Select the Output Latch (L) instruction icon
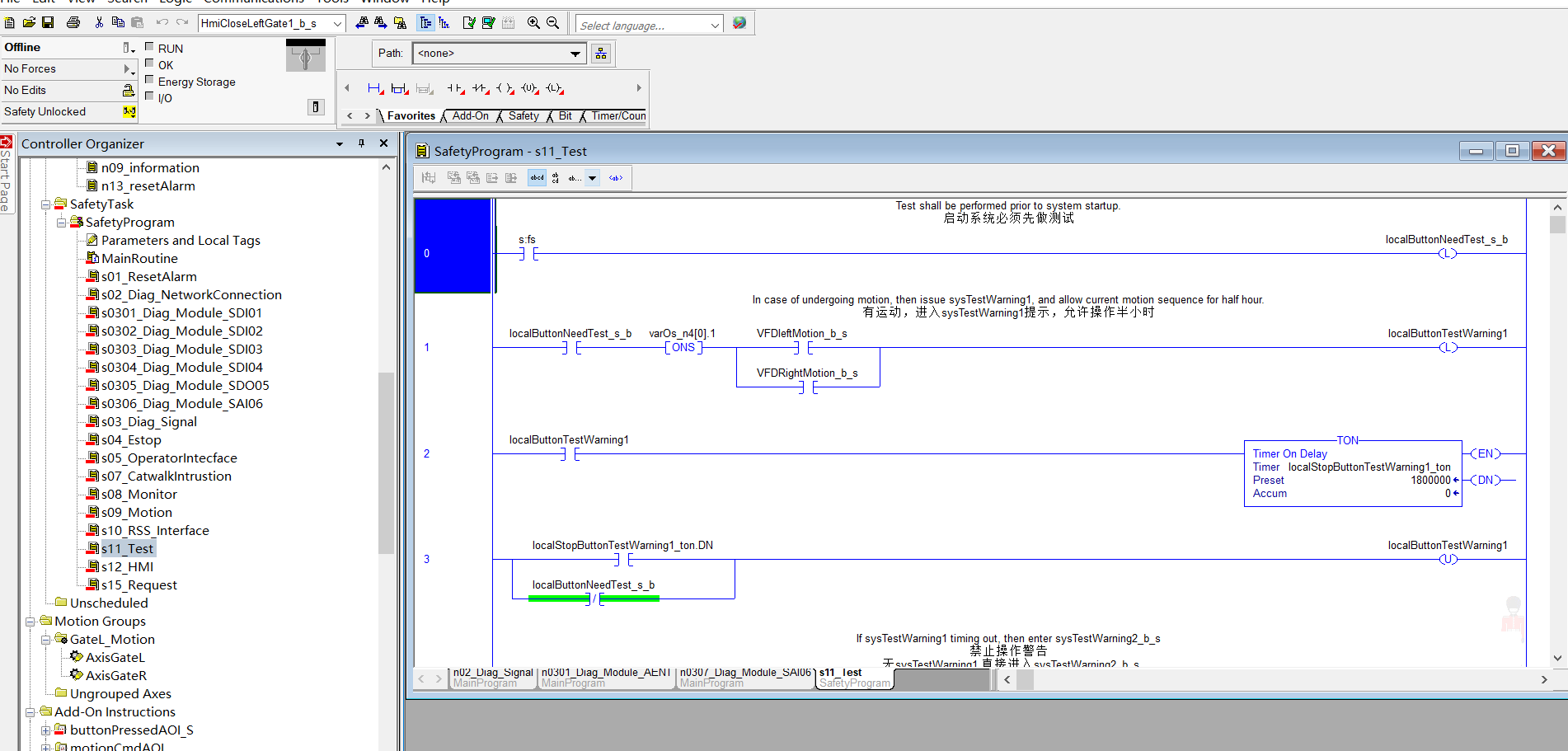The width and height of the screenshot is (1568, 751). click(x=554, y=88)
